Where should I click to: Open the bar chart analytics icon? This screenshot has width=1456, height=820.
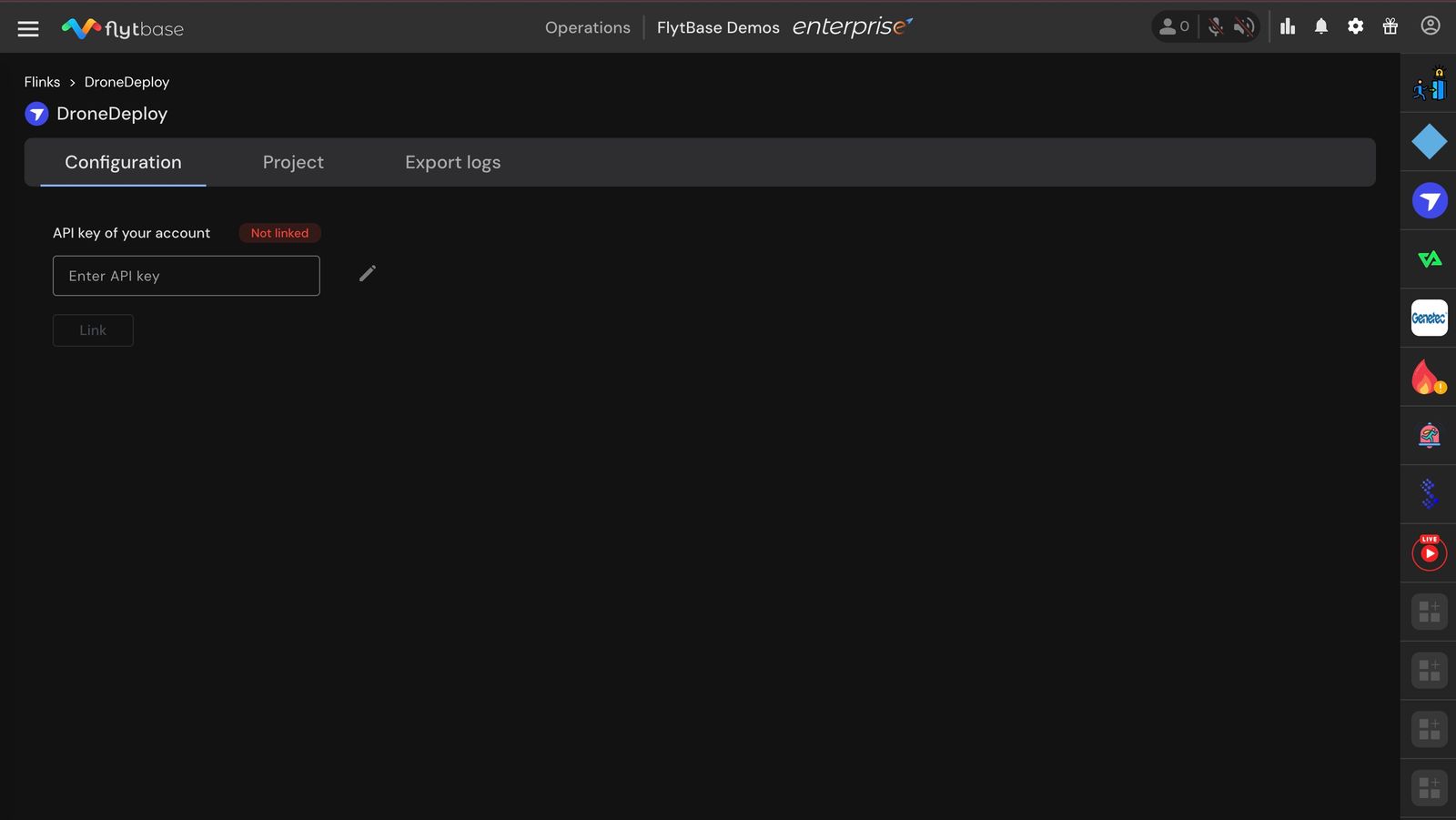click(1288, 26)
